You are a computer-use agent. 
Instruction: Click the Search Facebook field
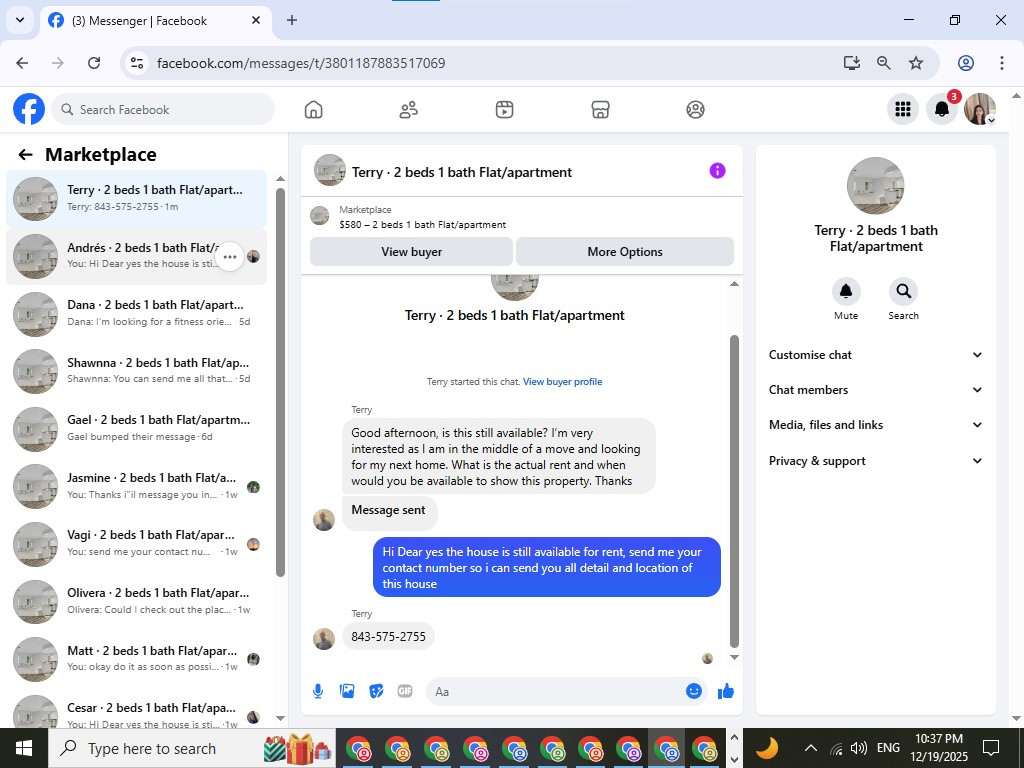[x=163, y=109]
